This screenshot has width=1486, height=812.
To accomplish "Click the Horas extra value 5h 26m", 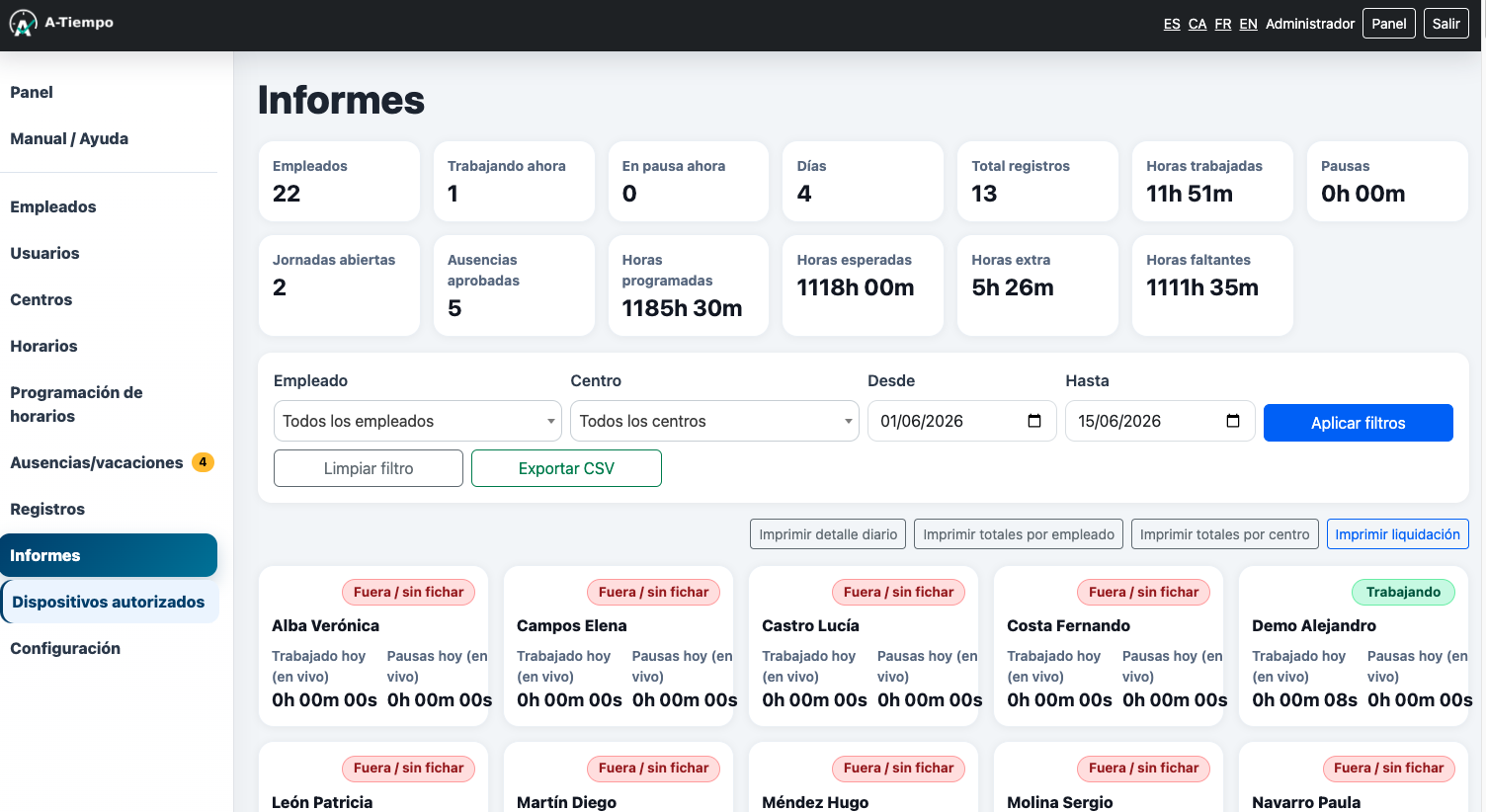I will click(1013, 287).
